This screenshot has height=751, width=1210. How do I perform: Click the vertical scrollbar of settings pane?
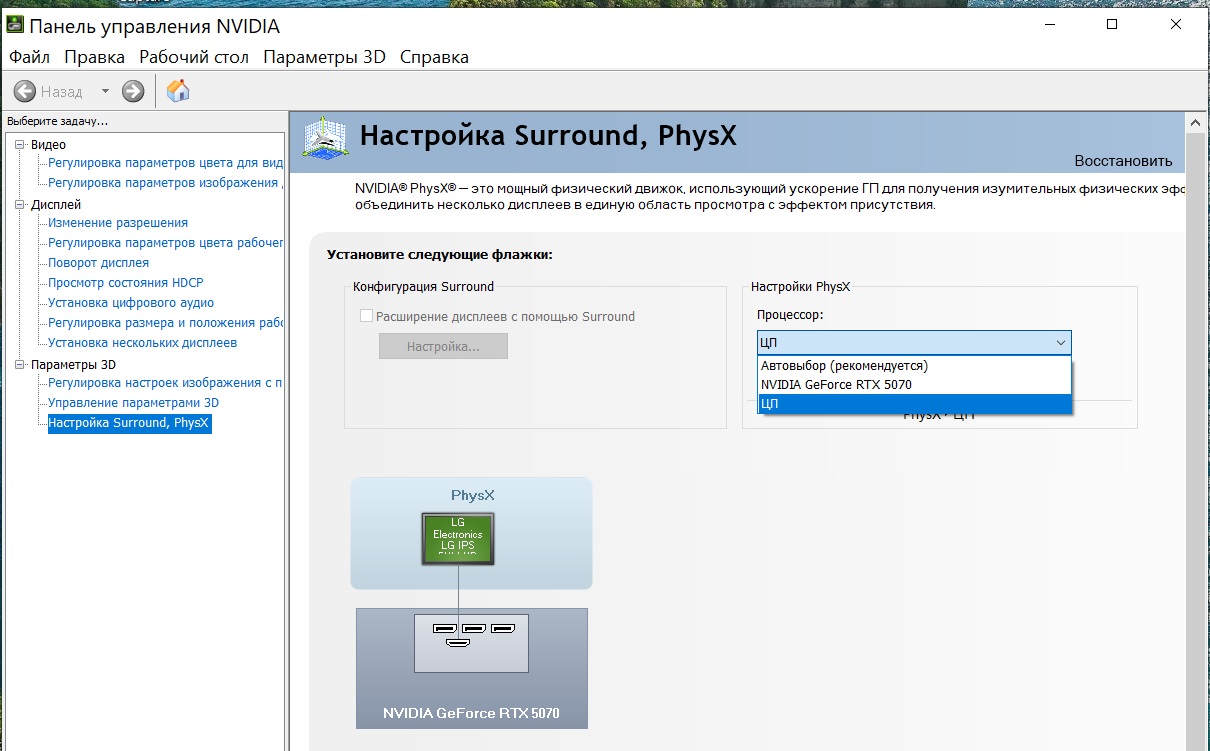pyautogui.click(x=1195, y=440)
